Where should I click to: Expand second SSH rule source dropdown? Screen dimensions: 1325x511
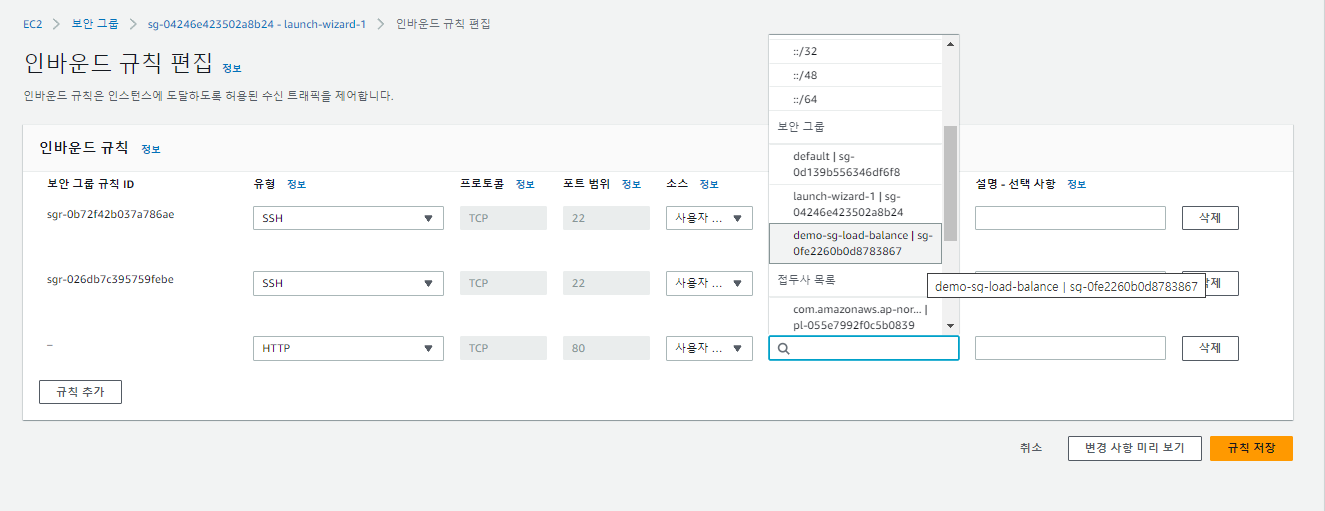[709, 283]
